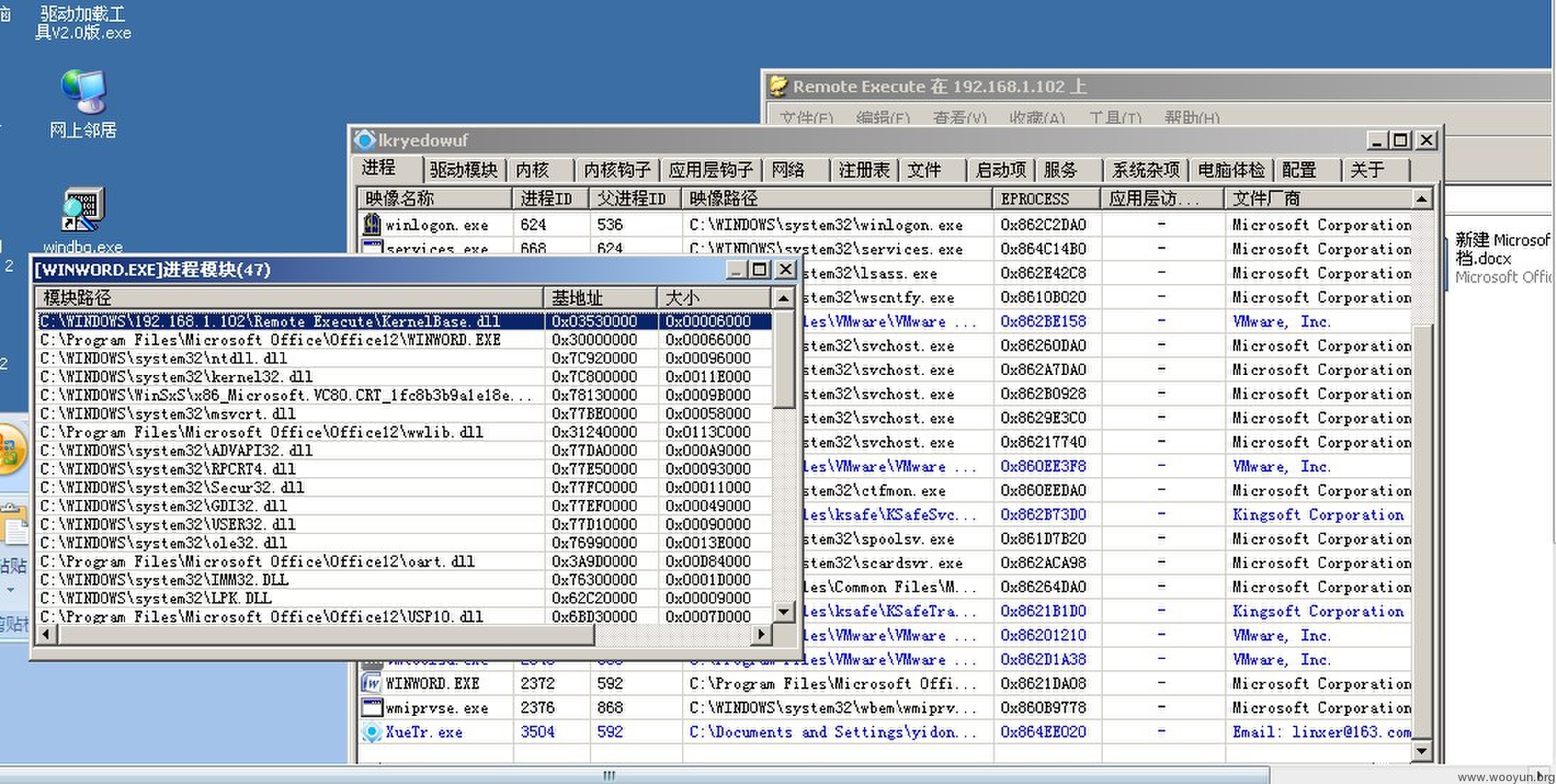Image resolution: width=1556 pixels, height=784 pixels.
Task: Select the Secur32.dll module row
Action: [x=404, y=487]
